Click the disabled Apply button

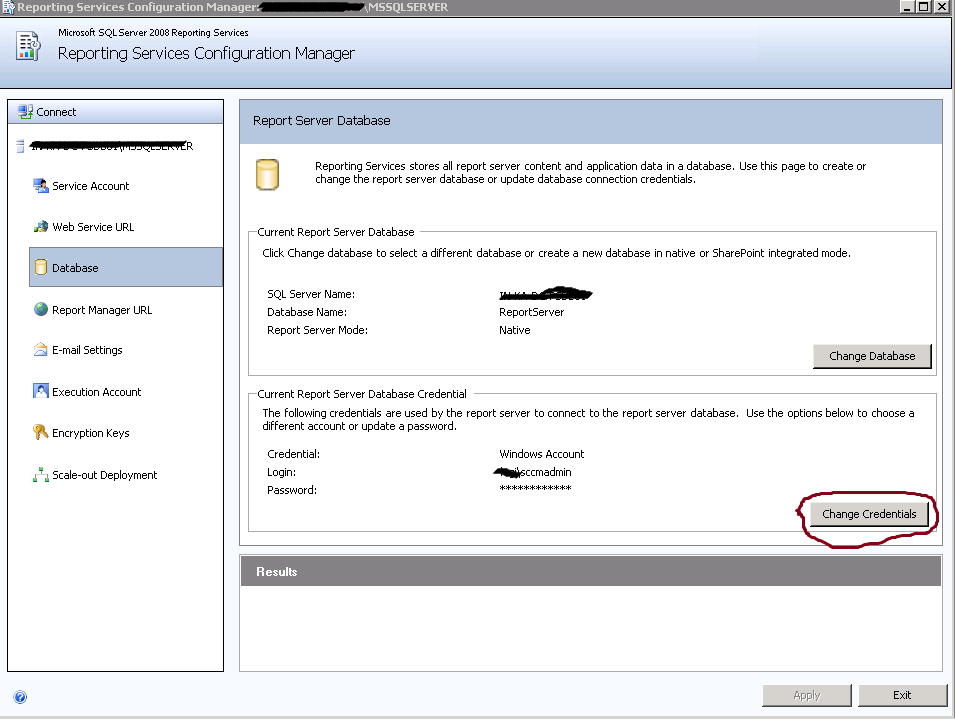pos(806,695)
